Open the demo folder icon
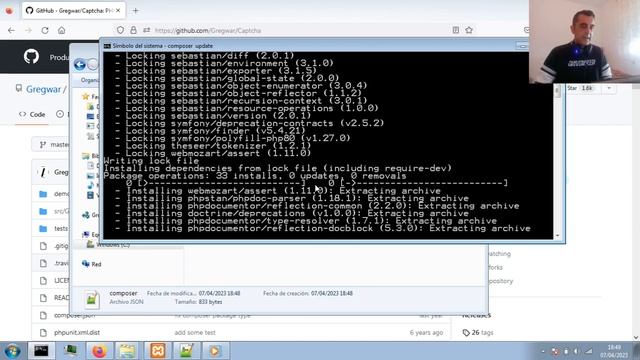This screenshot has width=640, height=360. point(43,194)
